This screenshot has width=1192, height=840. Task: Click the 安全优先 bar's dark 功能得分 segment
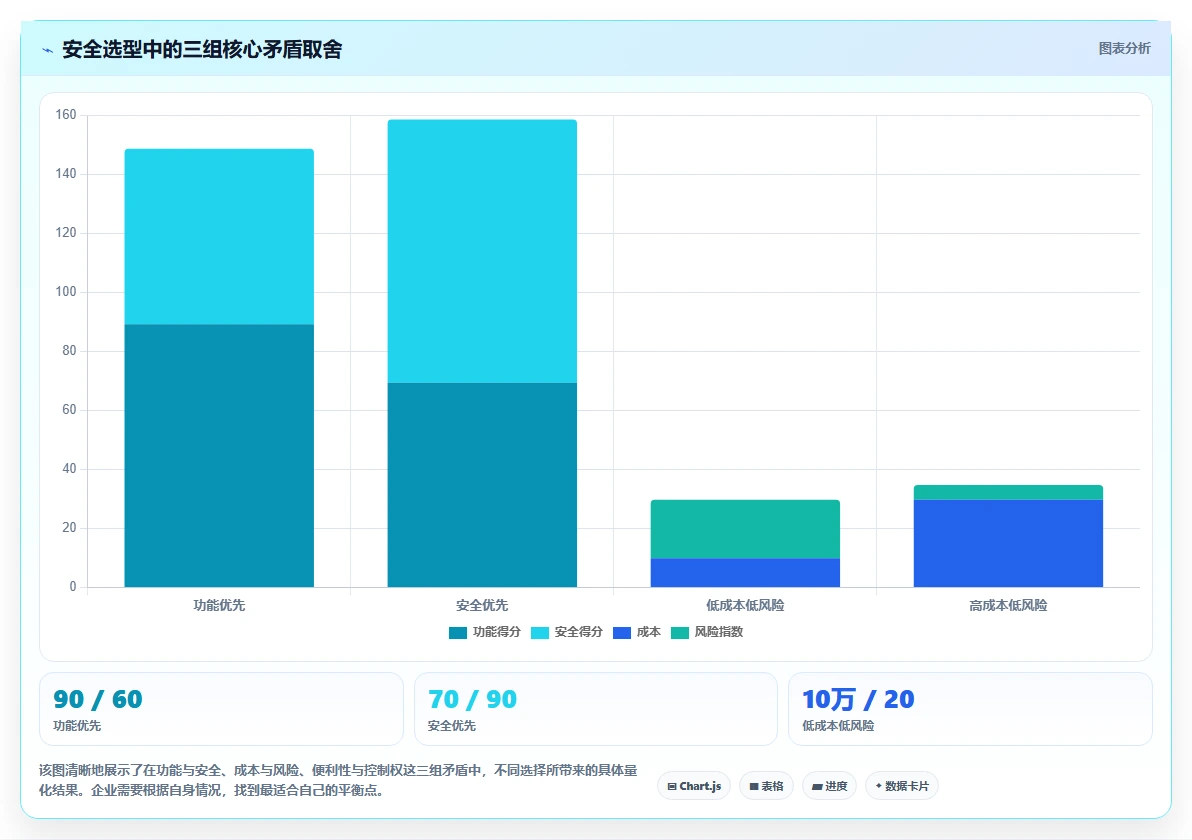[482, 485]
